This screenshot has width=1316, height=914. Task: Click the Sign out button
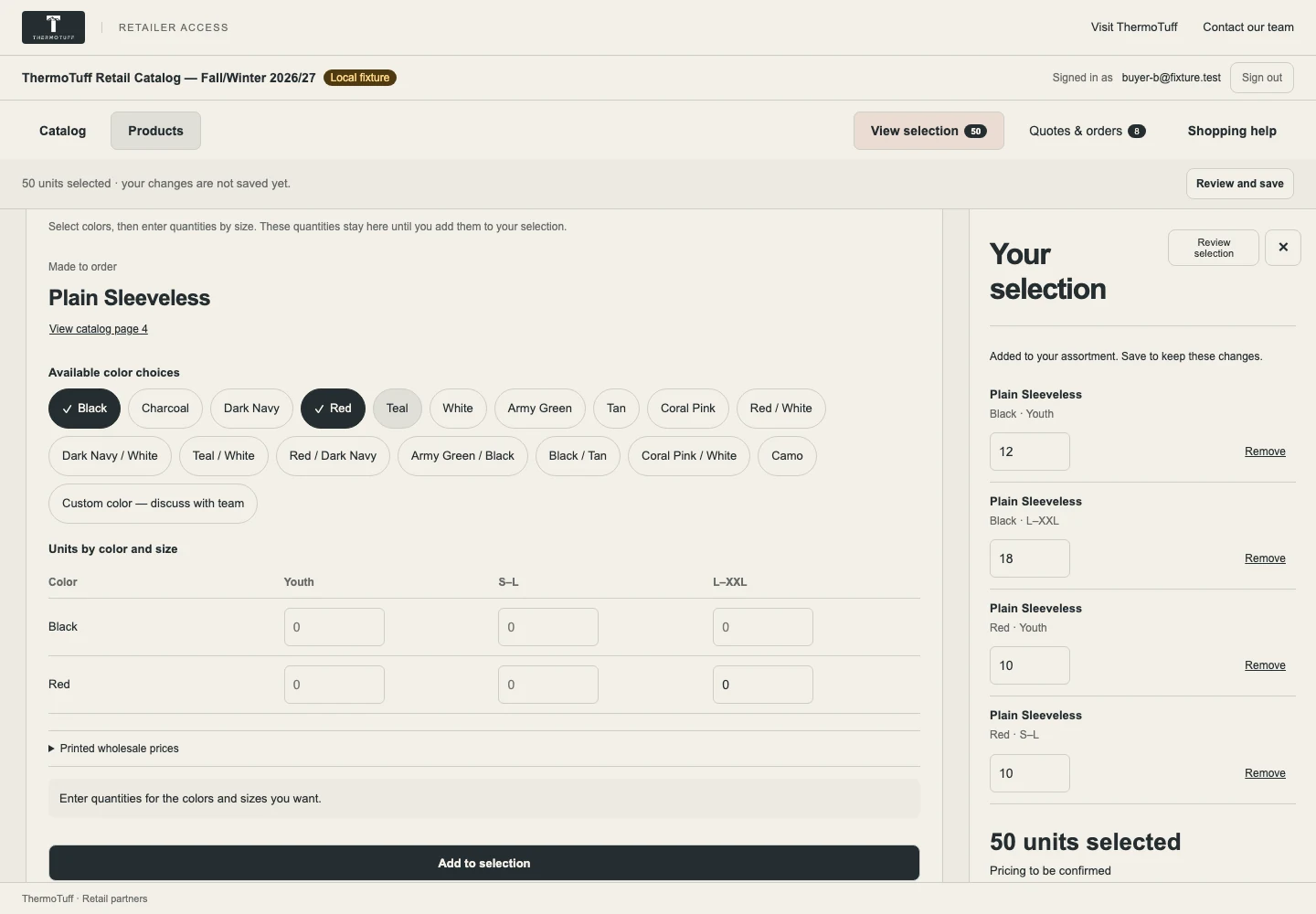[x=1262, y=78]
